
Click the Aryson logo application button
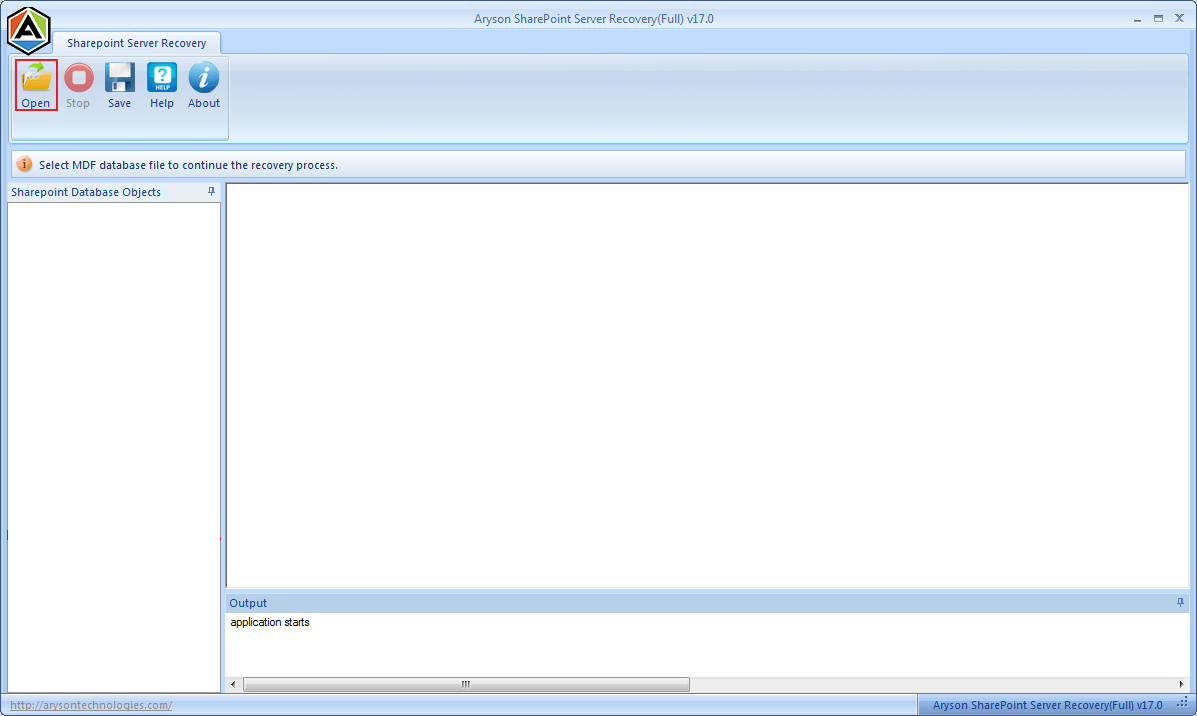click(x=29, y=31)
